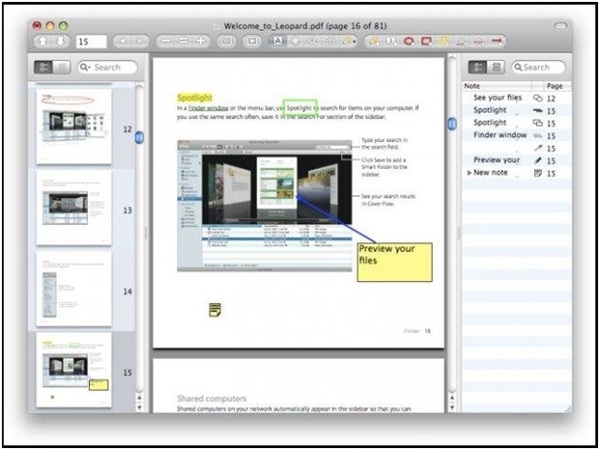Select 'See your files' note row
The width and height of the screenshot is (600, 450).
[517, 98]
